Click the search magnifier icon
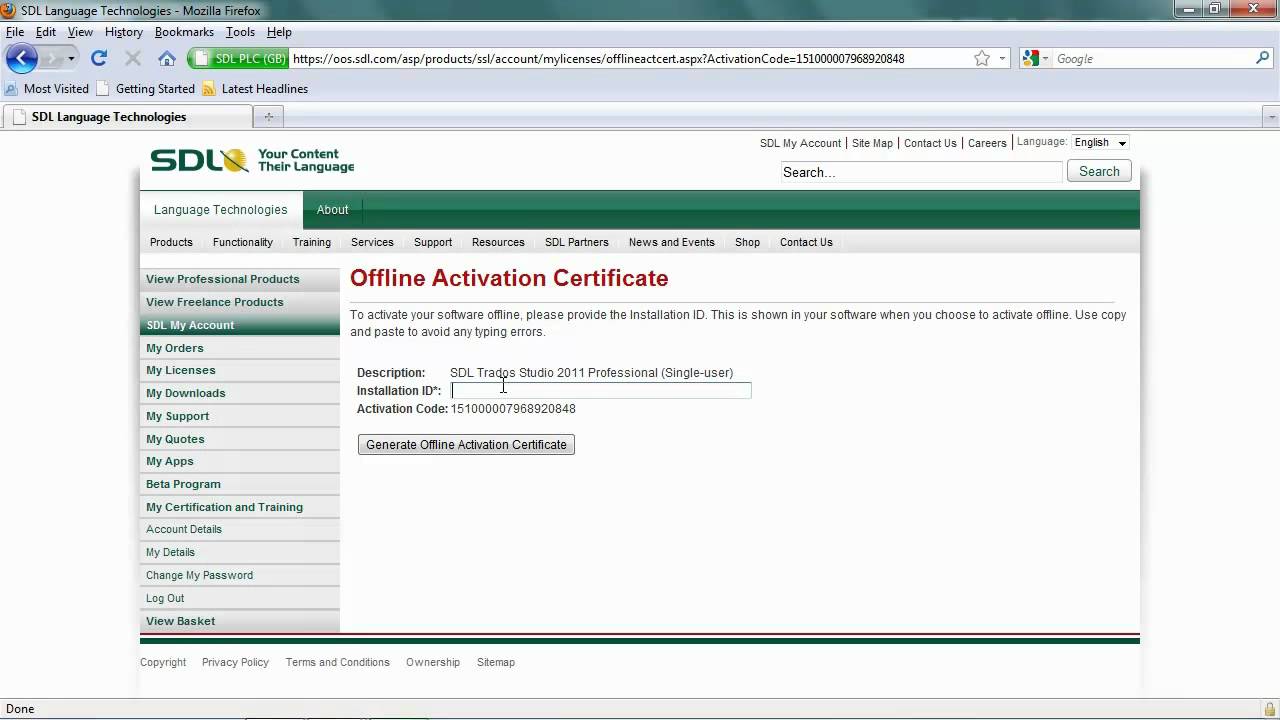 [1262, 59]
